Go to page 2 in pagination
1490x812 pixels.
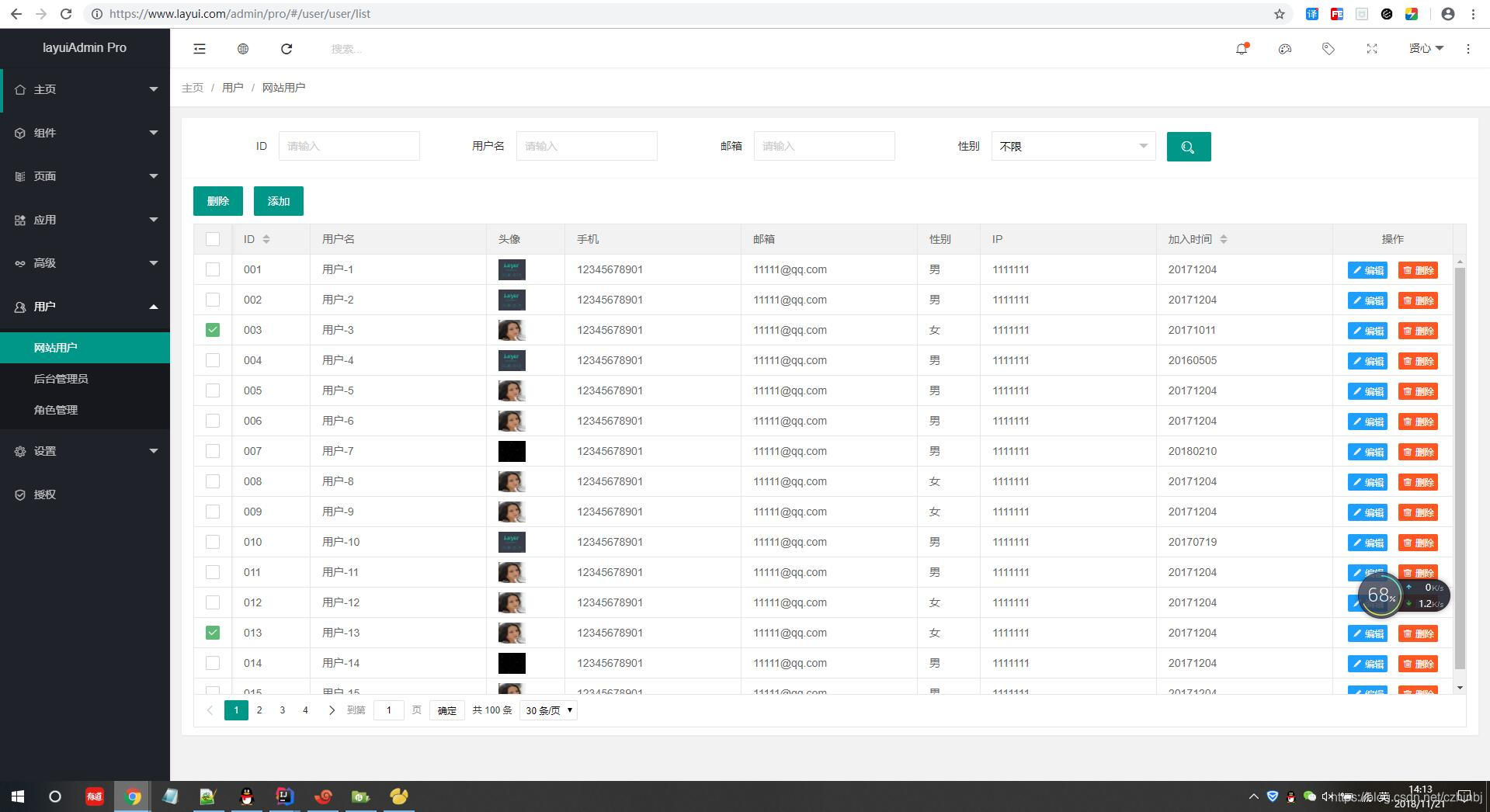(259, 710)
